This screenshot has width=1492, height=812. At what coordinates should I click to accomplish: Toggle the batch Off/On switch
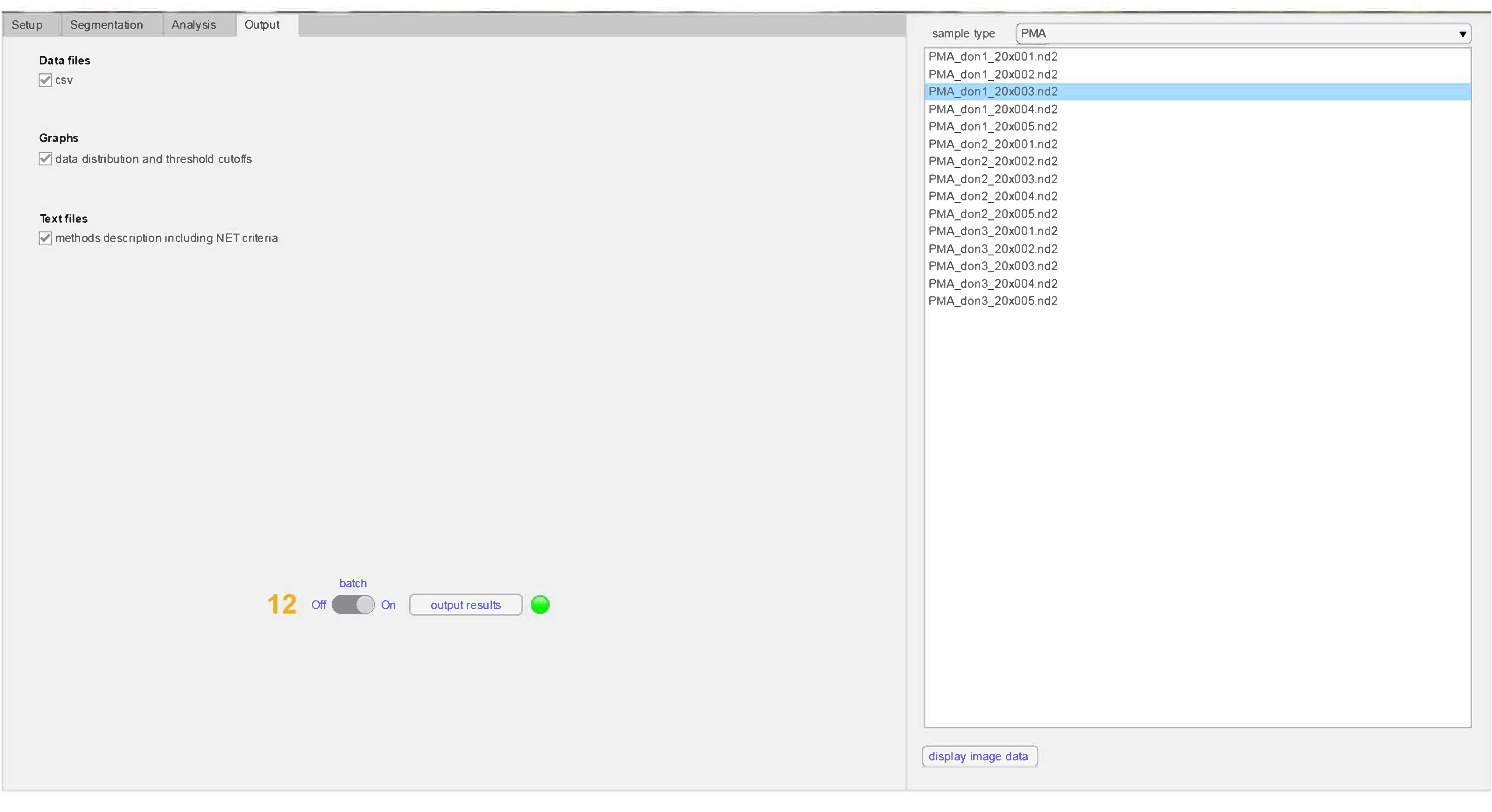click(353, 605)
